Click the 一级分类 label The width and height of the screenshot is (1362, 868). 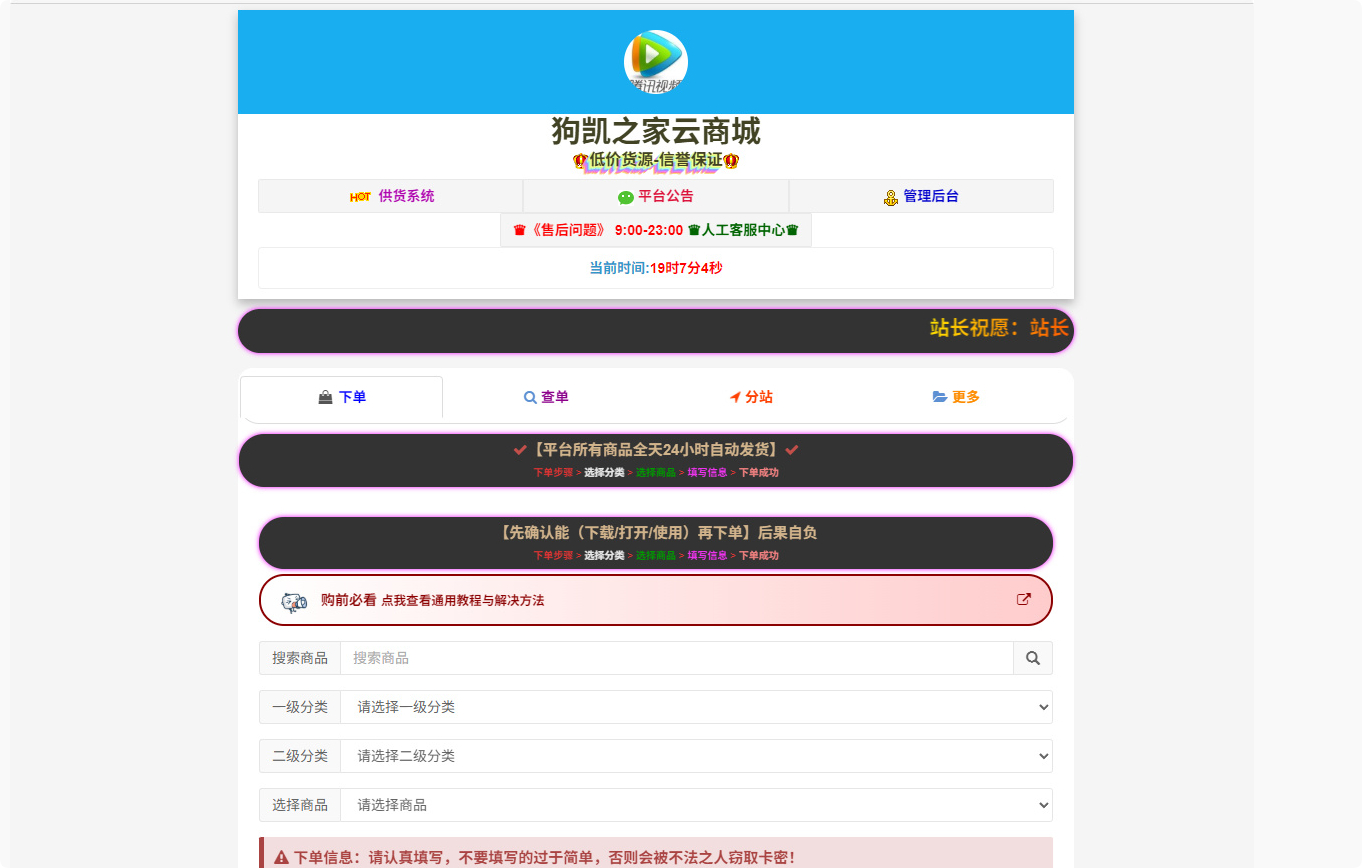[x=300, y=707]
